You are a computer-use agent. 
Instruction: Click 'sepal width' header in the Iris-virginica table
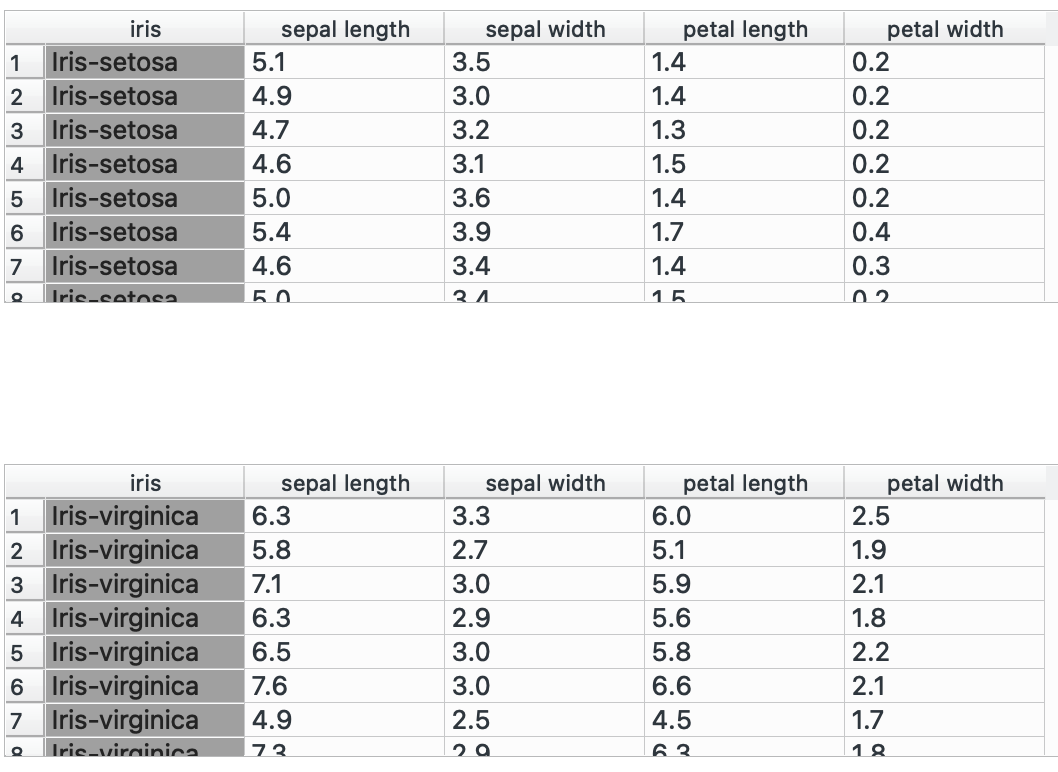tap(545, 483)
